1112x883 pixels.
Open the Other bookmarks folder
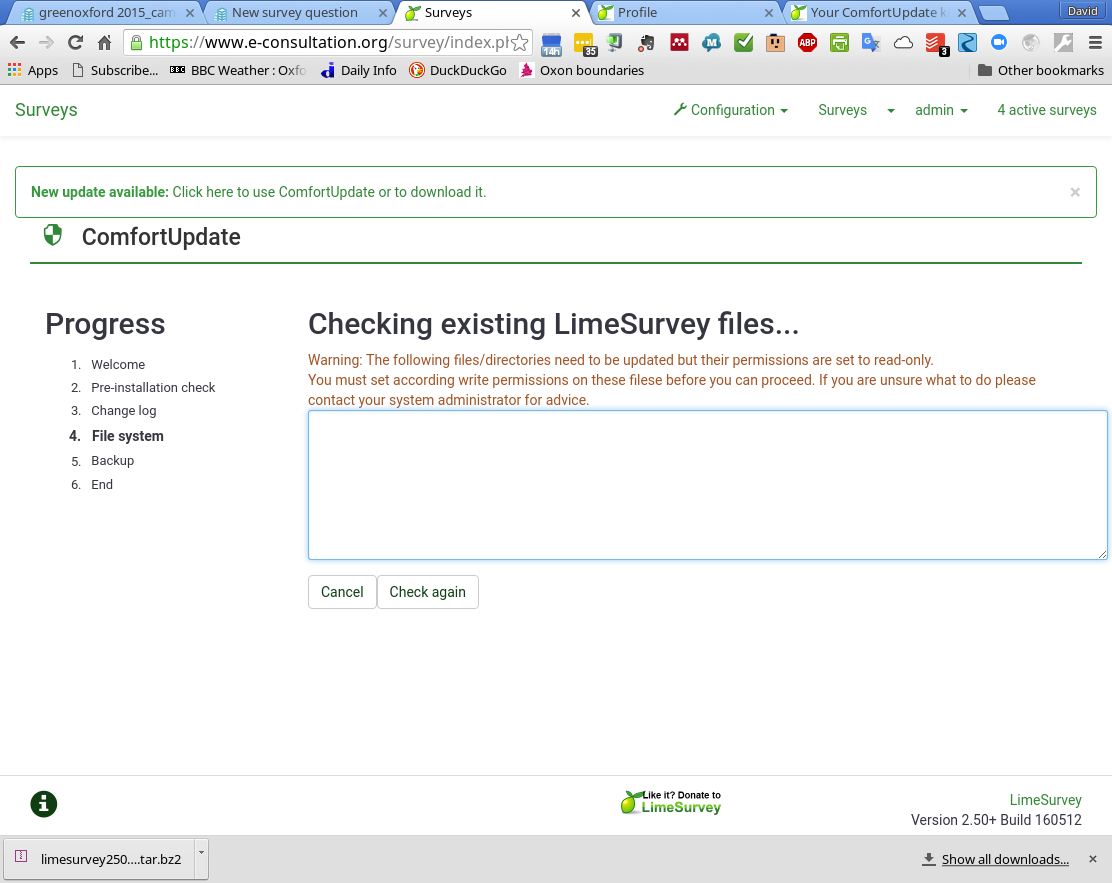[1040, 70]
